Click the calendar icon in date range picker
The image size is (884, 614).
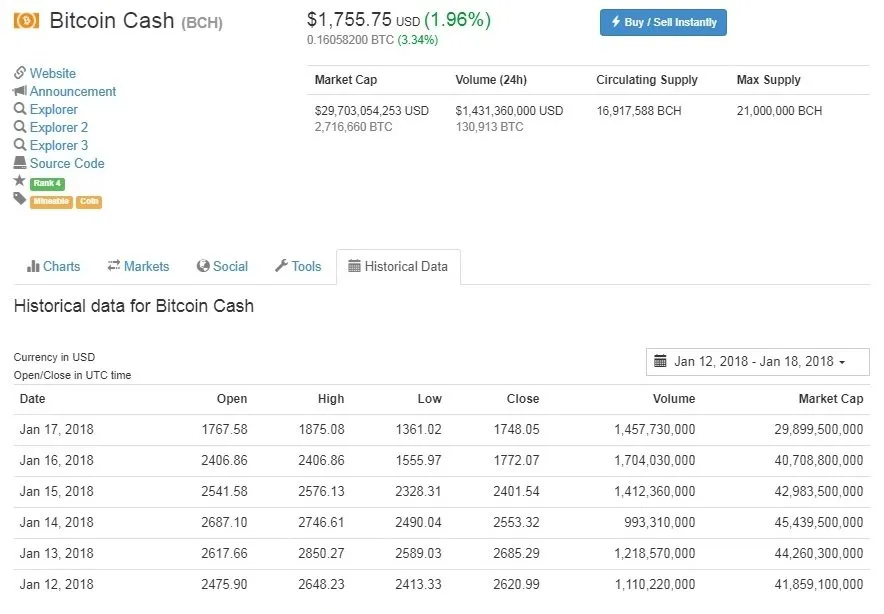tap(660, 361)
